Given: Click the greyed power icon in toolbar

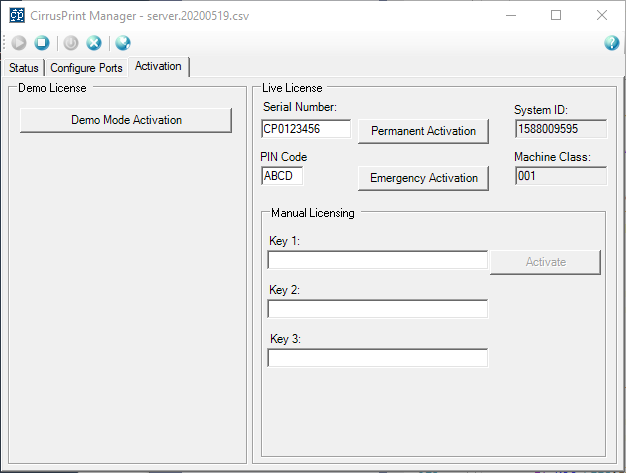Looking at the screenshot, I should pyautogui.click(x=71, y=43).
